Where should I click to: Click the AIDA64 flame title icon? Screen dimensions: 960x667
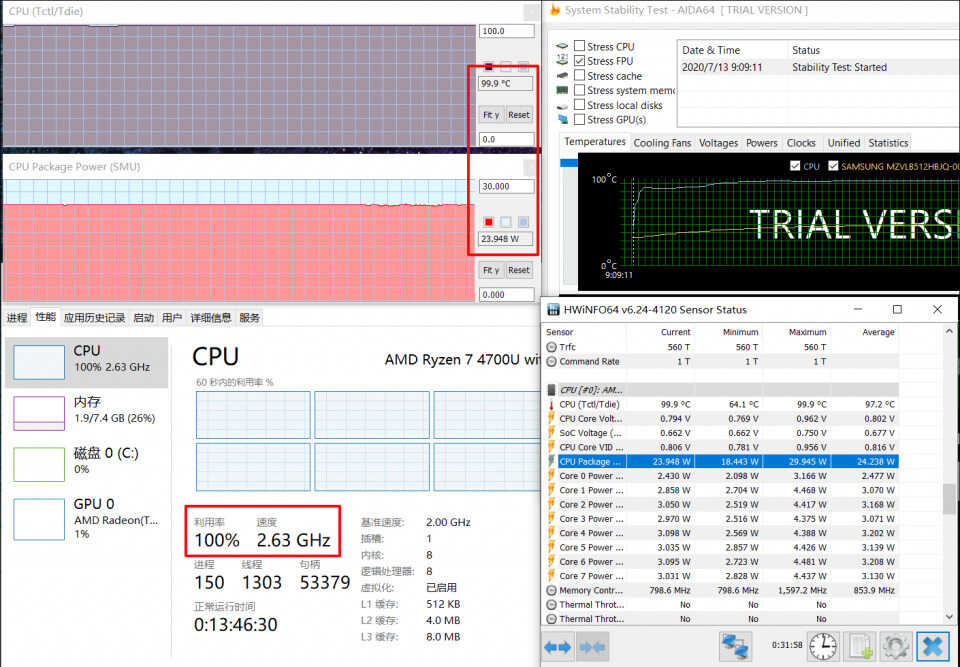tap(554, 10)
